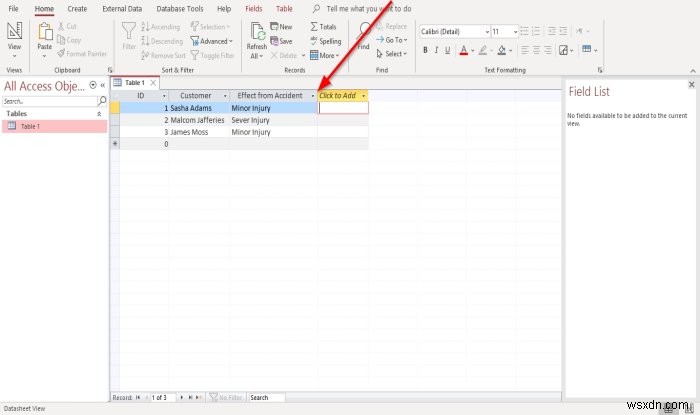Click the numbered list icon
Screen dimensions: 700x415
536,31
